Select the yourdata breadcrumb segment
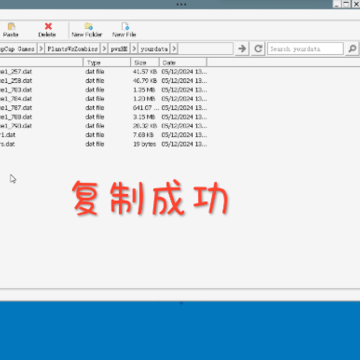The height and width of the screenshot is (360, 360). (x=154, y=49)
